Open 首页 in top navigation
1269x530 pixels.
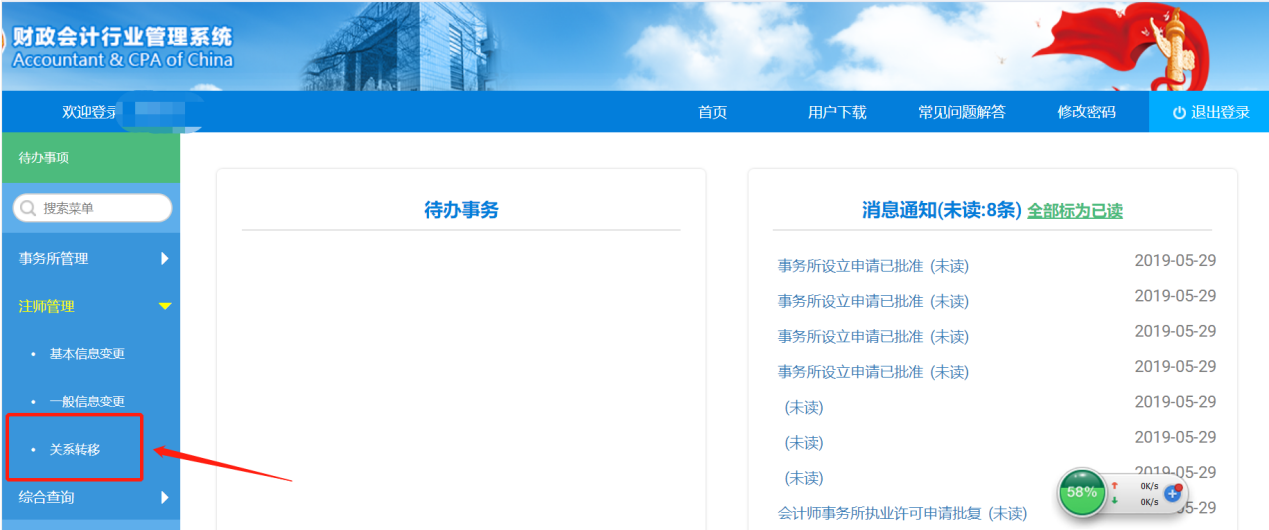pyautogui.click(x=712, y=112)
